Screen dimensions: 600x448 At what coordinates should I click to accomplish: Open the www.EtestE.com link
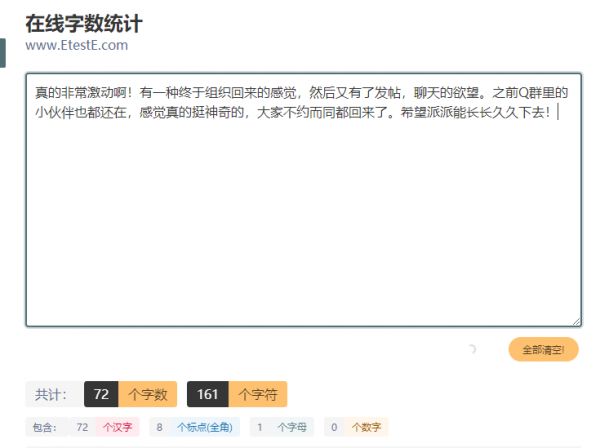77,45
